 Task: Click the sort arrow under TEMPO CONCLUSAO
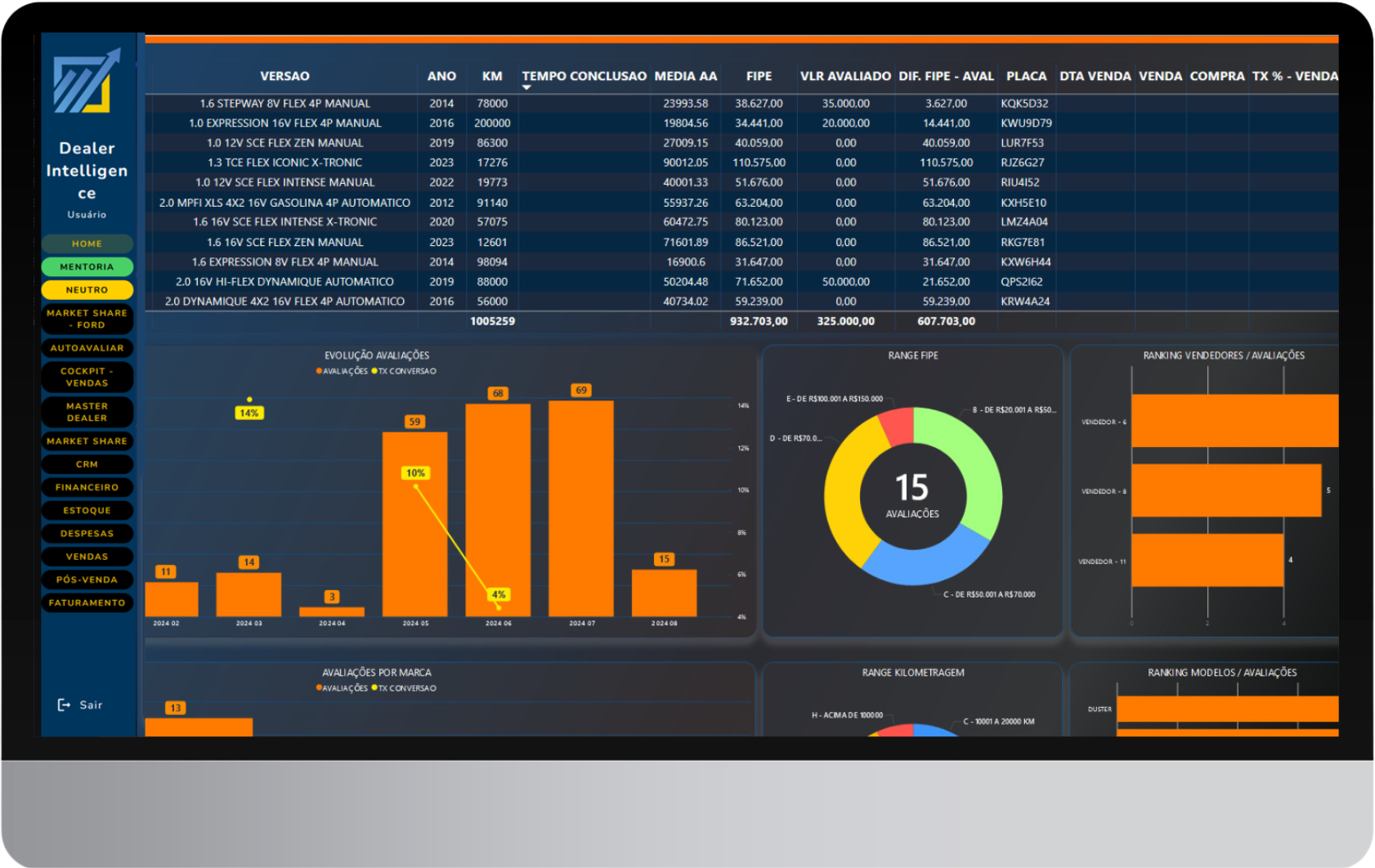pos(526,87)
